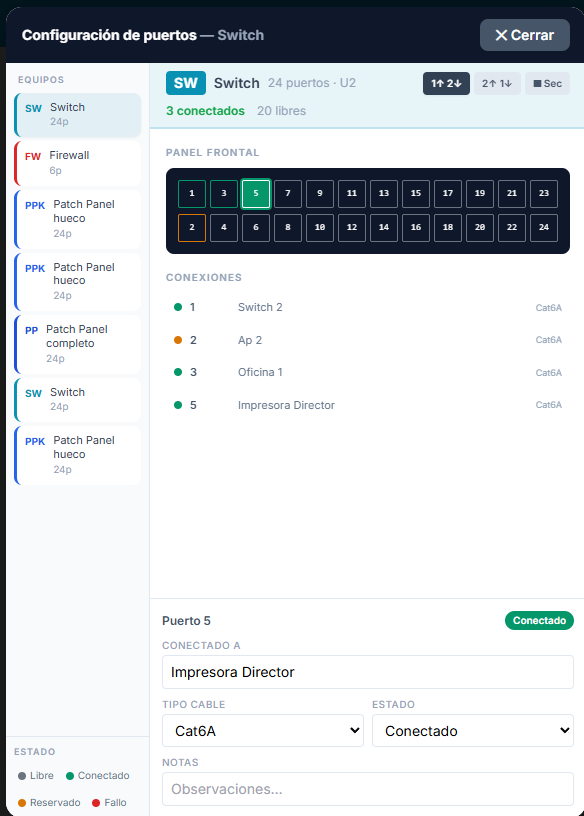Open the first Switch 24p in Equipos list
The image size is (584, 816).
tap(78, 114)
